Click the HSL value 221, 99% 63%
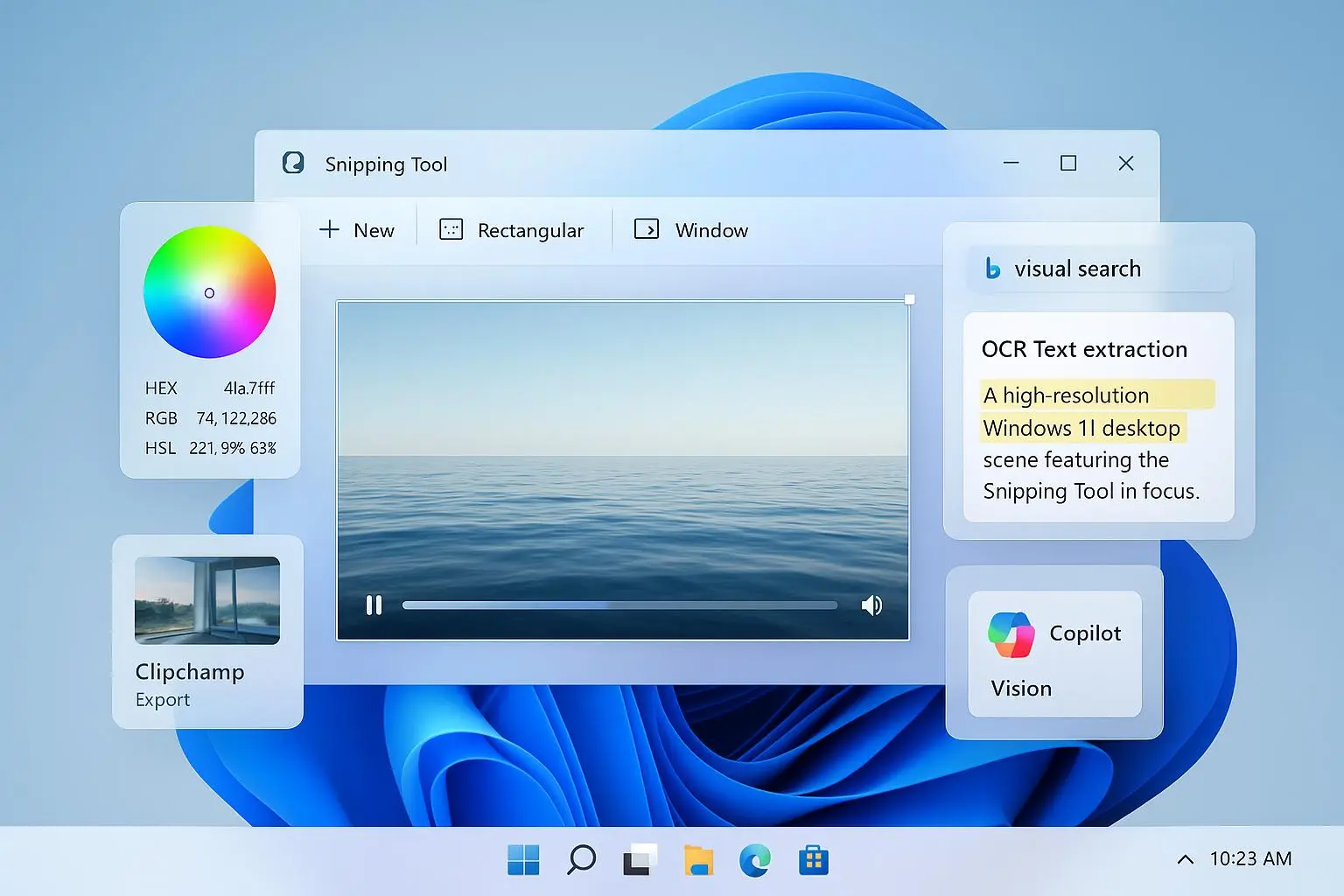The image size is (1344, 896). (233, 448)
